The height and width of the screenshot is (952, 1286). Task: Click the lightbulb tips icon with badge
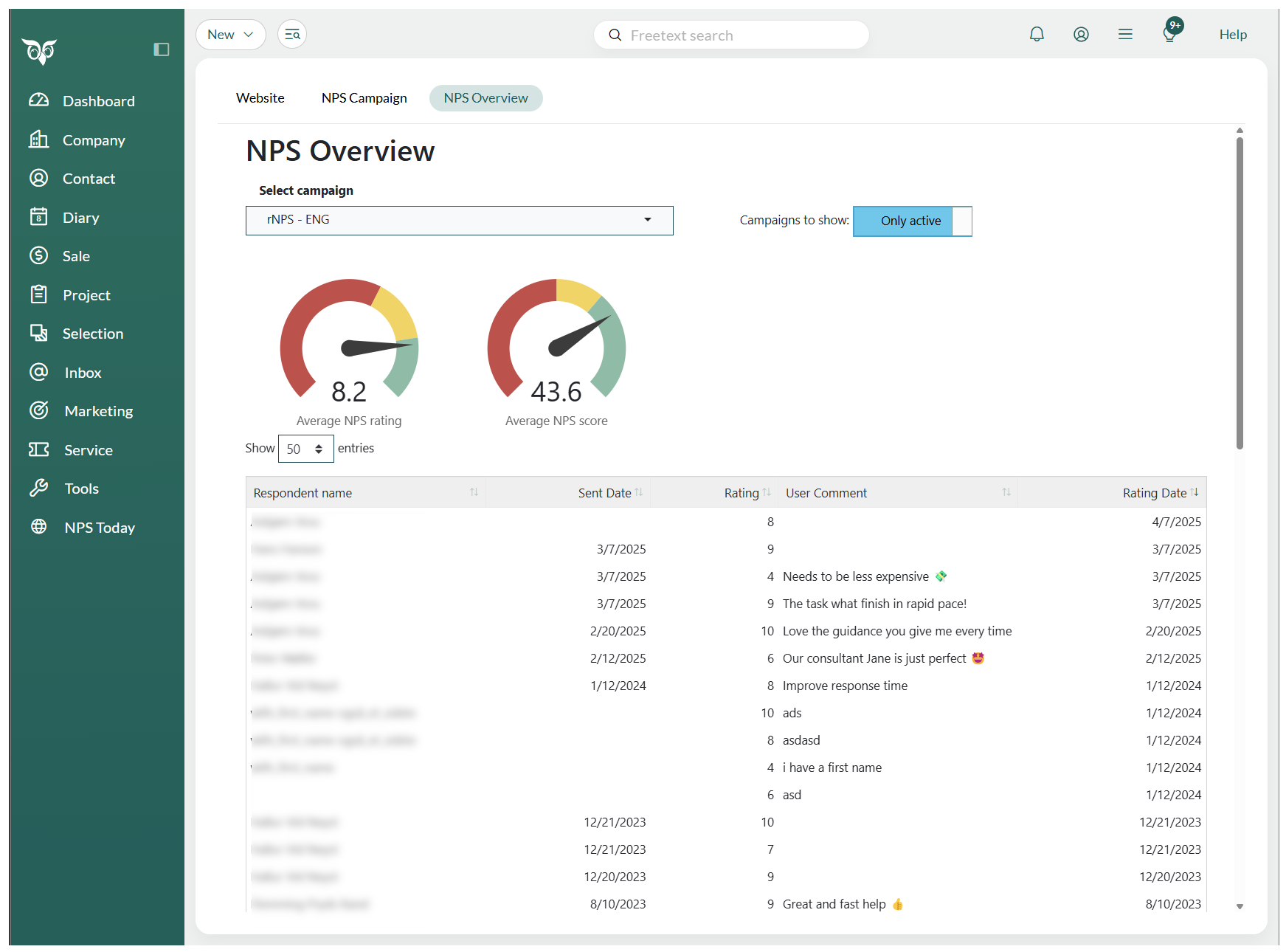[1170, 33]
